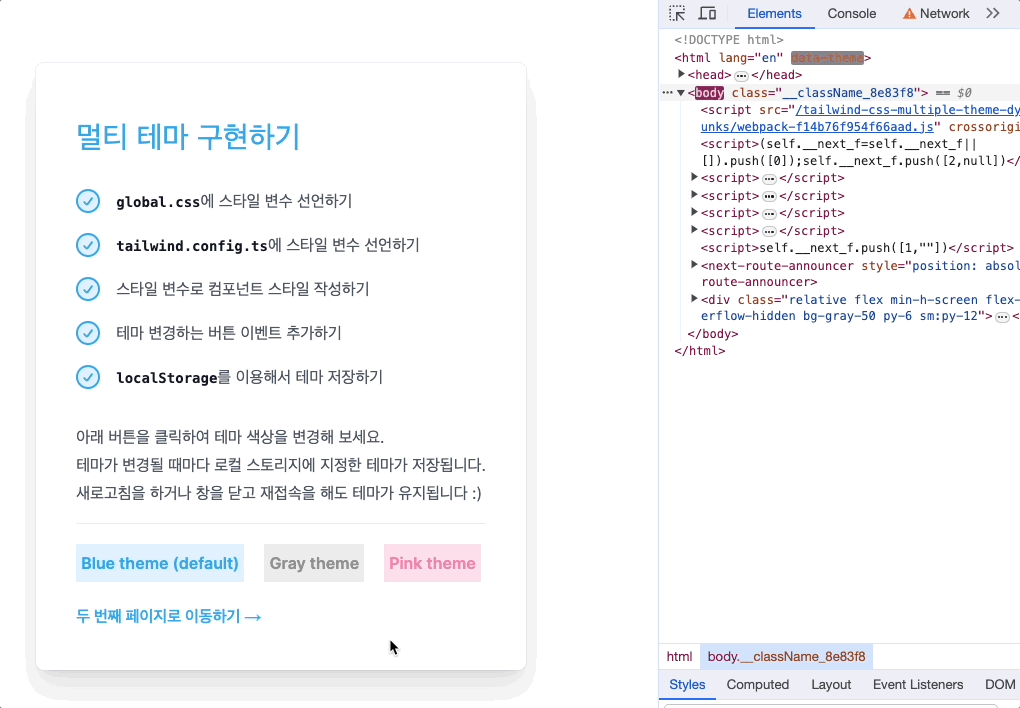Select the Layout pane tab
1020x708 pixels.
coord(831,685)
